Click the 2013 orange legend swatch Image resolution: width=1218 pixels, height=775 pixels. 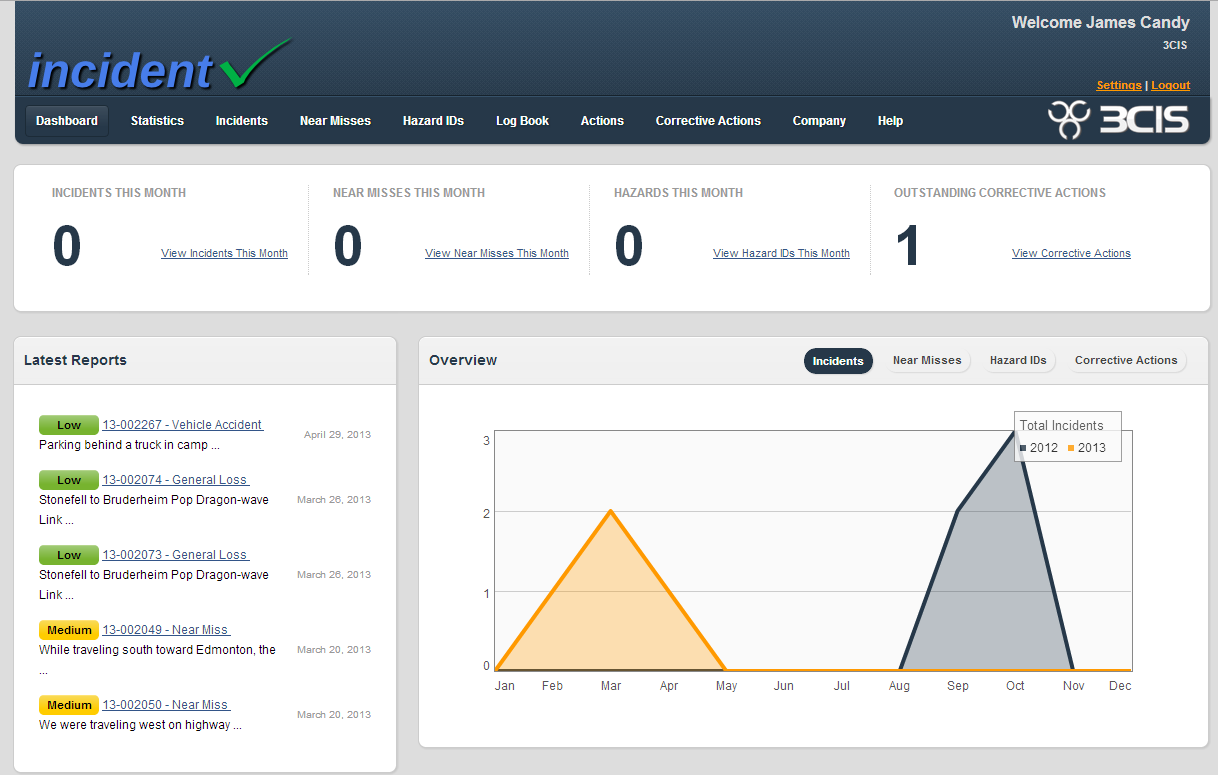click(x=1071, y=448)
